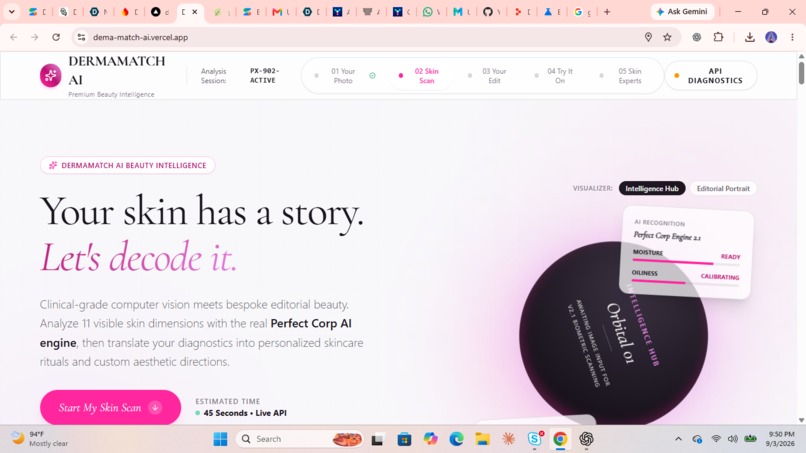Open a new browser tab with plus

tap(607, 12)
